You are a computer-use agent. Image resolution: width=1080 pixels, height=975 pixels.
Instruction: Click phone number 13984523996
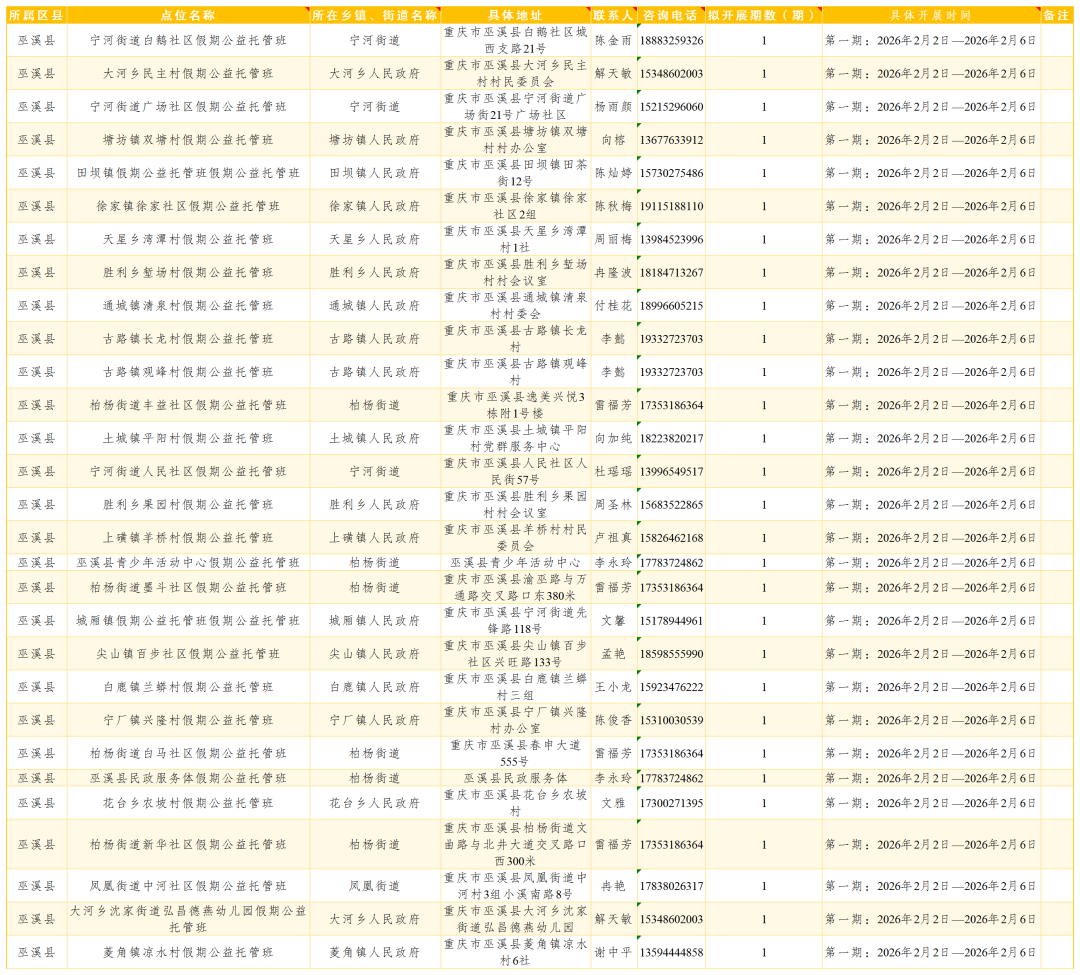[671, 239]
